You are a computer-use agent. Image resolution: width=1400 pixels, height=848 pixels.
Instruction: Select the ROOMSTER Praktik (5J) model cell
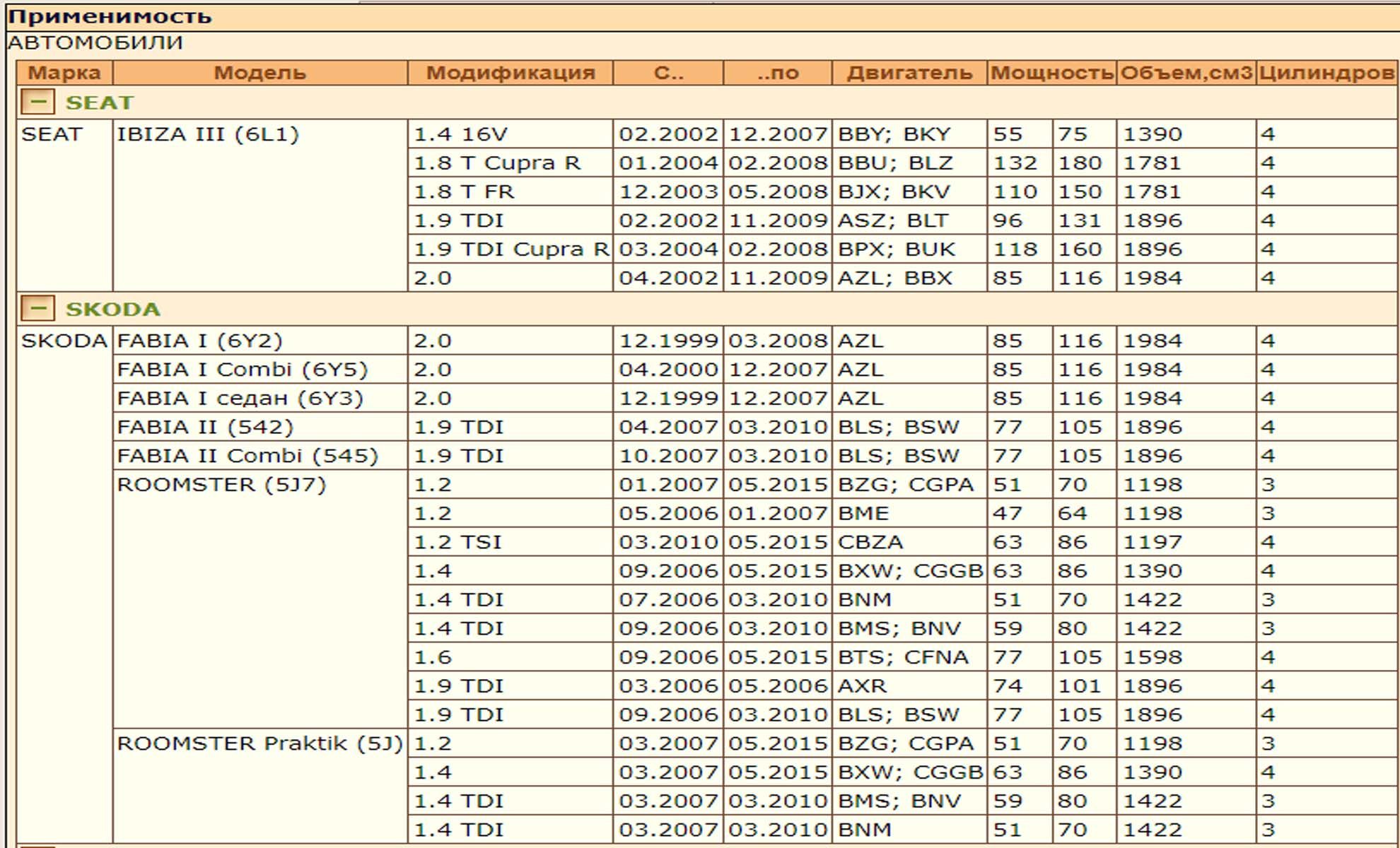point(259,743)
